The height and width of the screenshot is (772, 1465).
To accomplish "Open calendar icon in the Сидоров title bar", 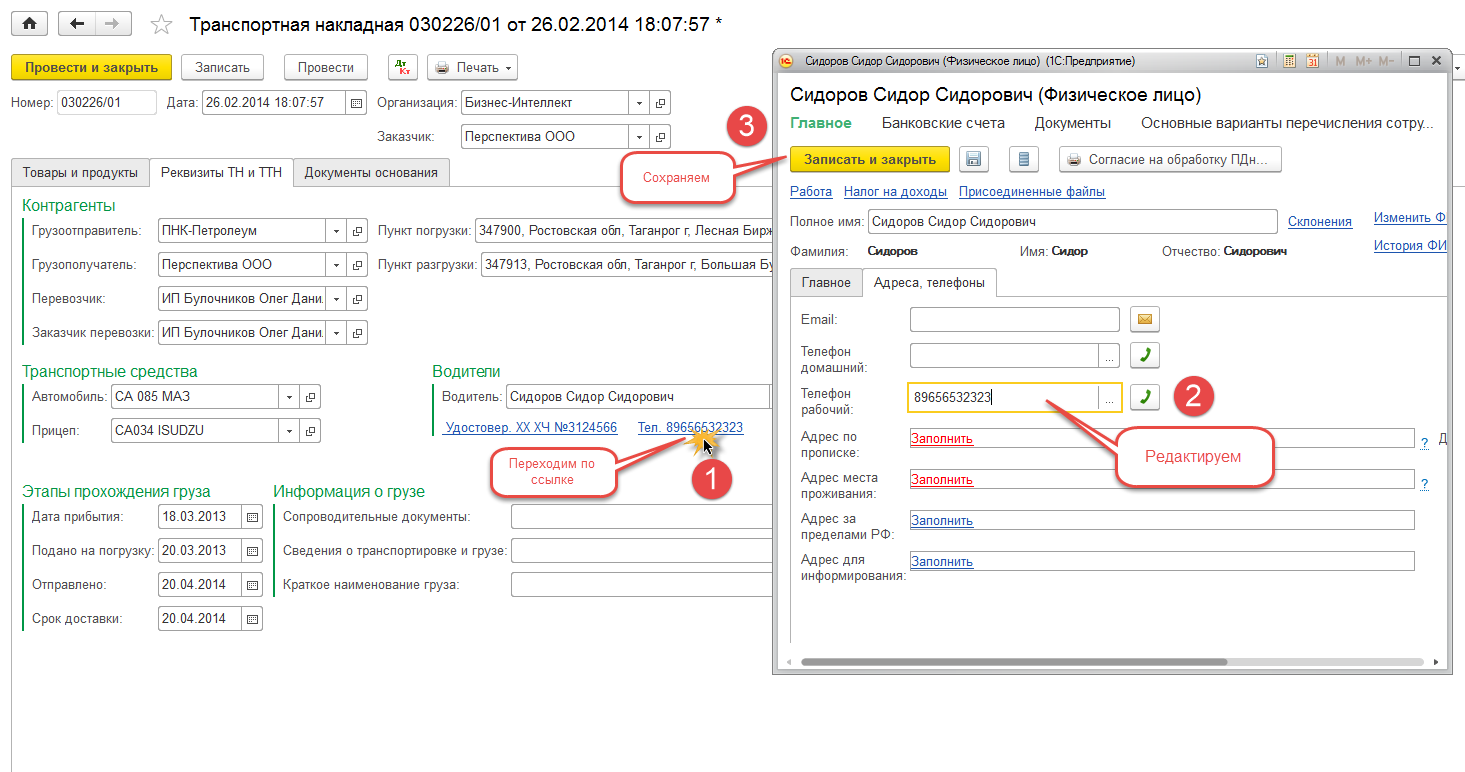I will [1312, 61].
